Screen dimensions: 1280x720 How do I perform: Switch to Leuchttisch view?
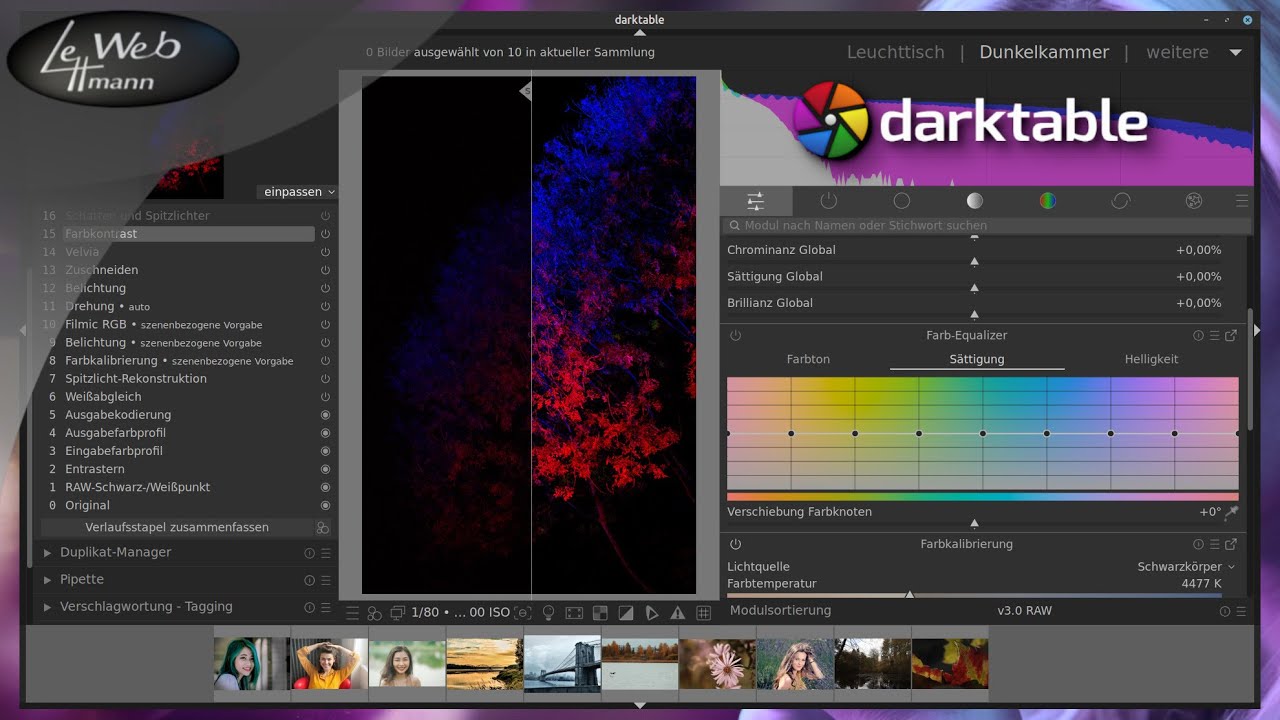click(895, 53)
